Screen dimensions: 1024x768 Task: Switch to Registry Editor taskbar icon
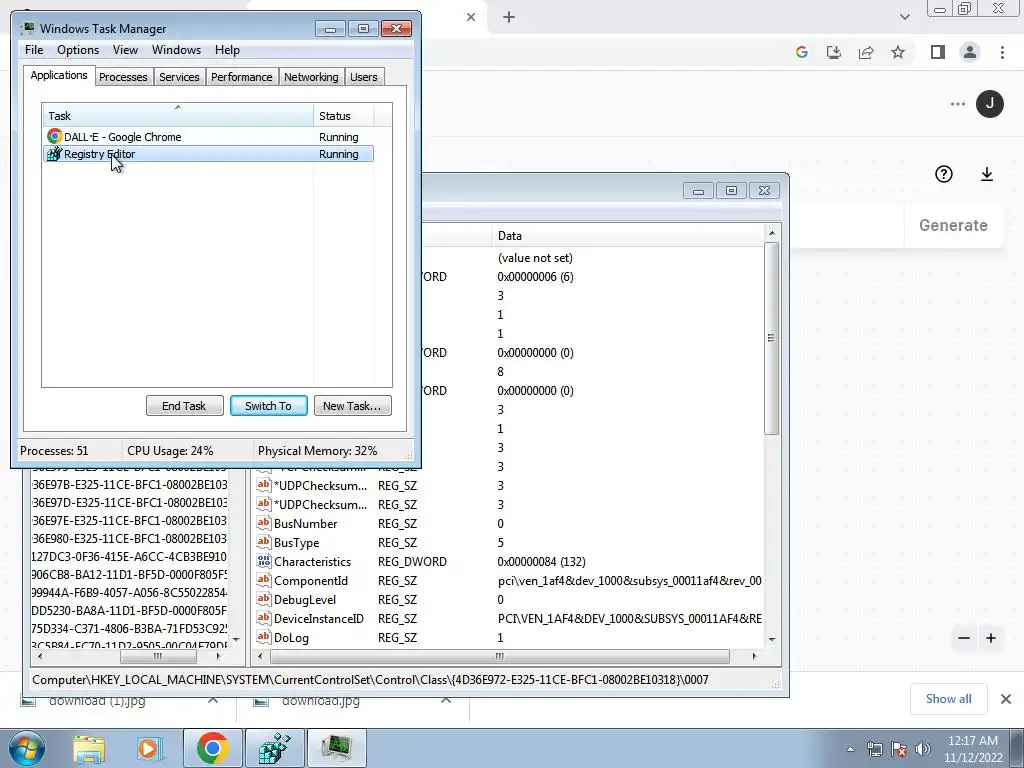(274, 748)
